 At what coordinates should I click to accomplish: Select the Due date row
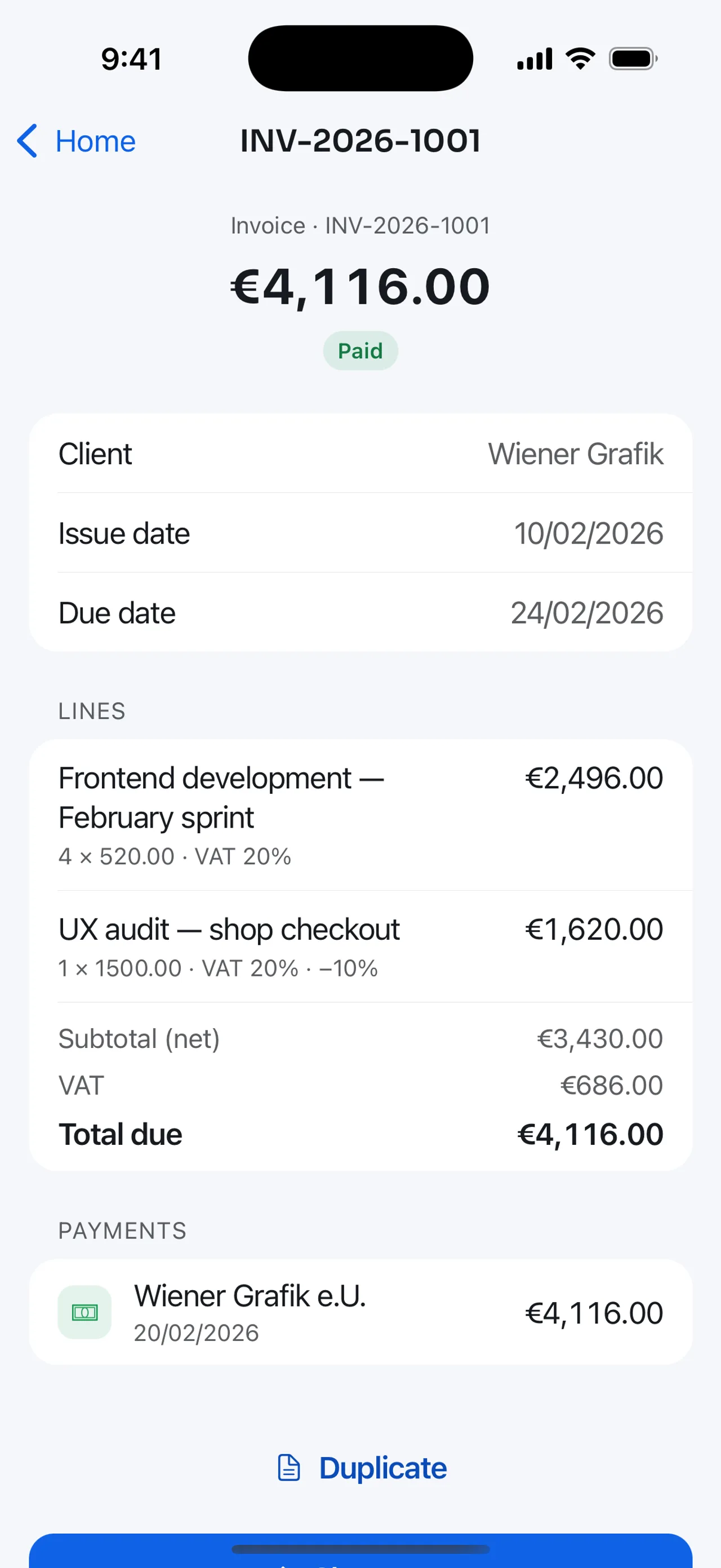[x=360, y=612]
